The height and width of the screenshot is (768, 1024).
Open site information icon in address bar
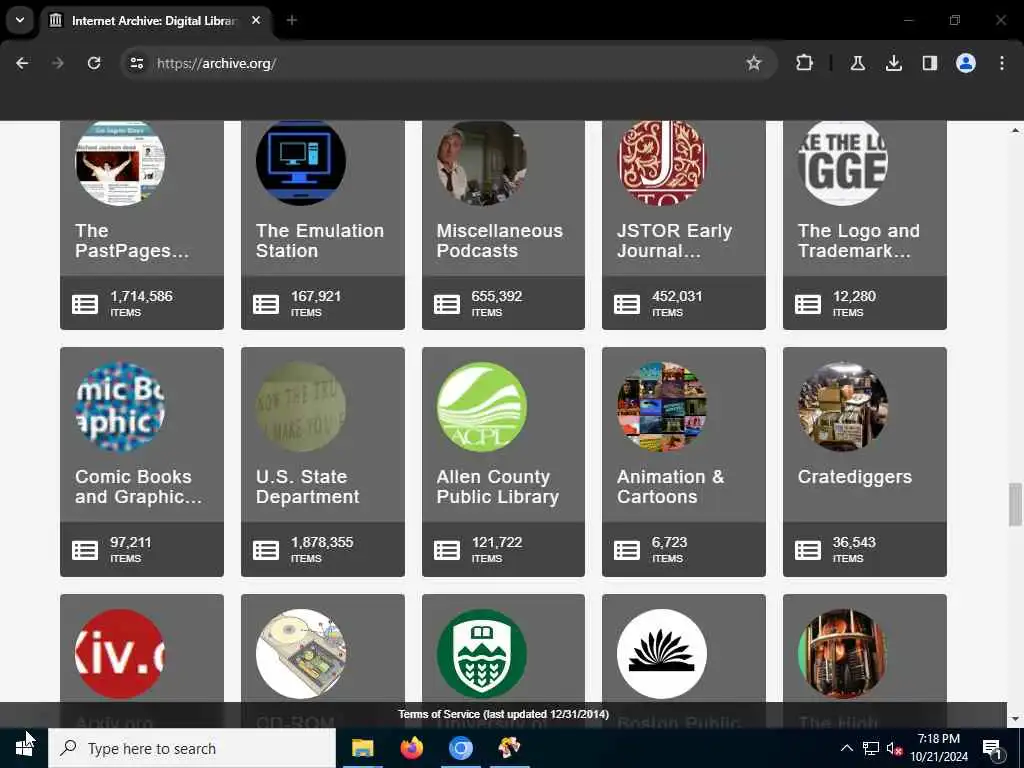click(x=136, y=63)
